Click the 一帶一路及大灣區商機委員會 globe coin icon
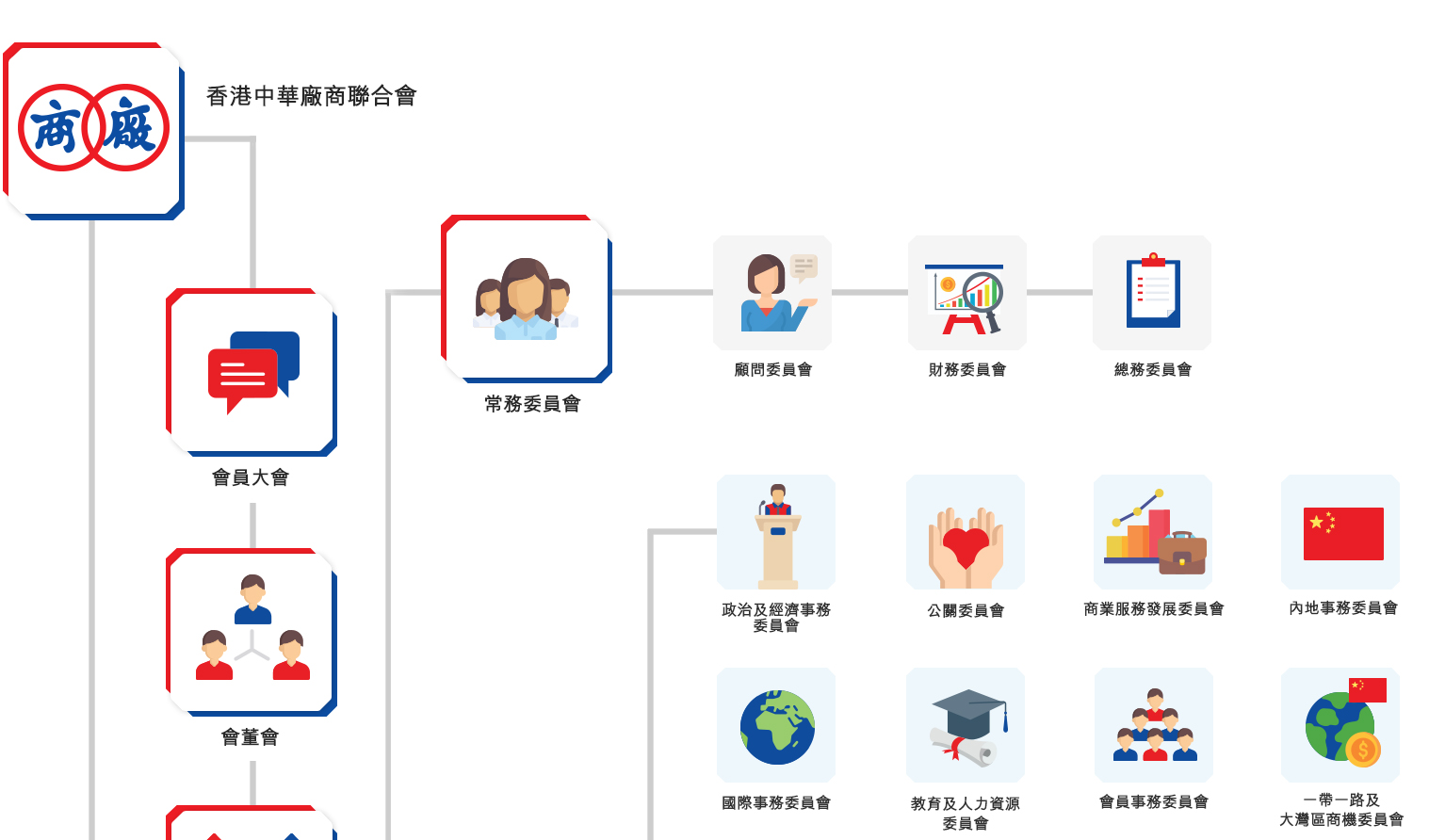The width and height of the screenshot is (1429, 840). pos(1340,725)
